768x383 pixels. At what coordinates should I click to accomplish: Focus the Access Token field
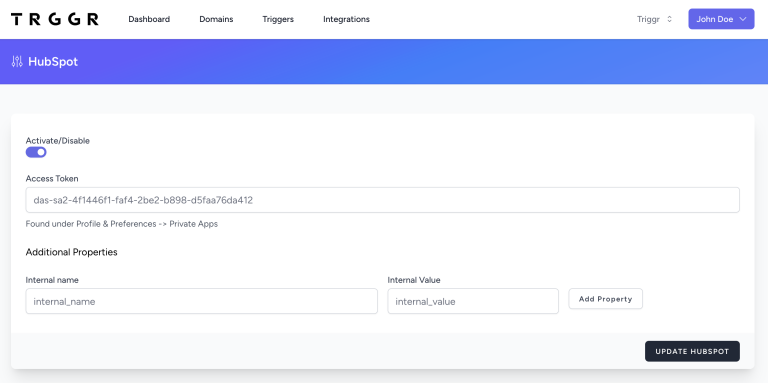tap(383, 200)
